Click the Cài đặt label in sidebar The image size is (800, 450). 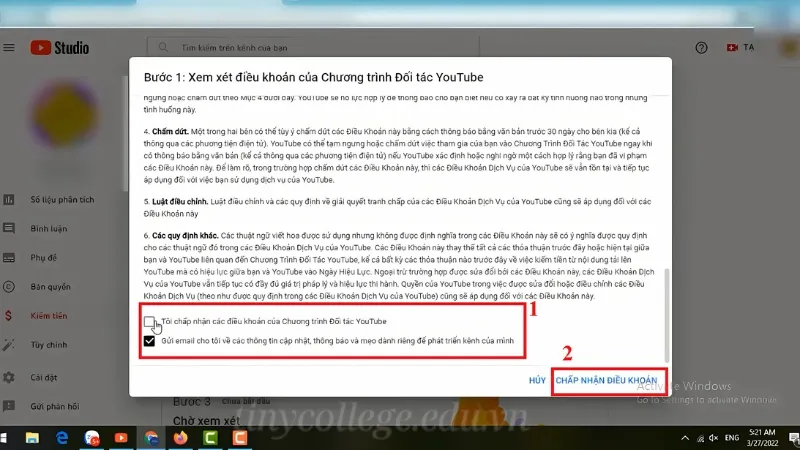click(43, 378)
